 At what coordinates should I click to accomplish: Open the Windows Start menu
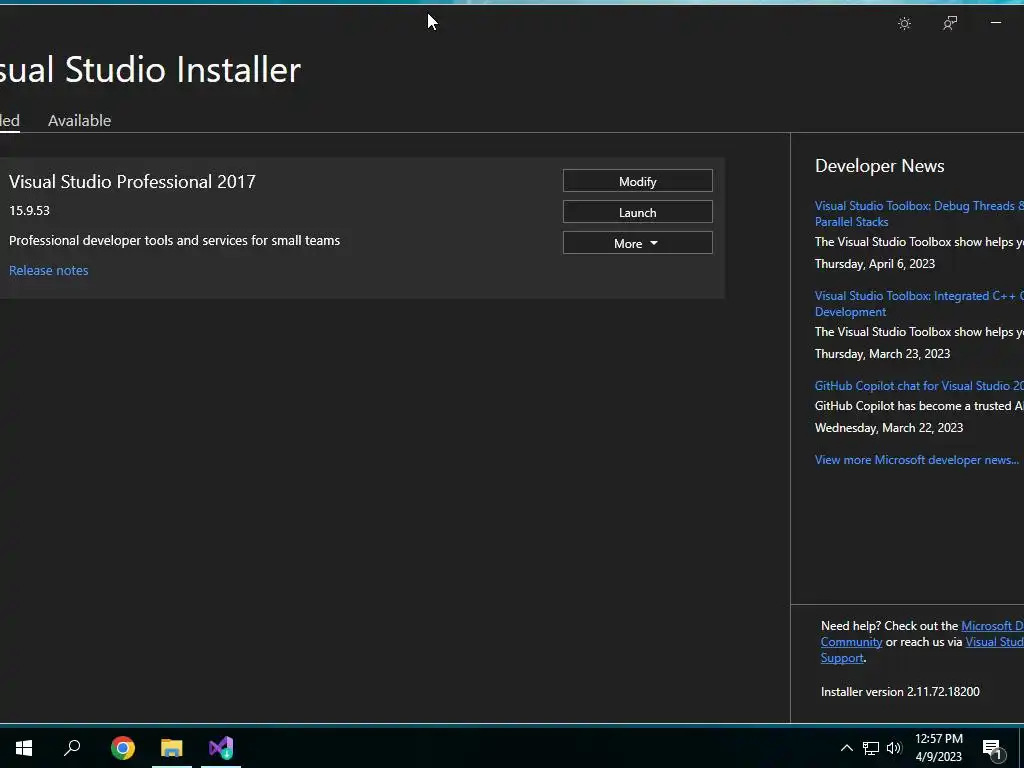[x=24, y=748]
